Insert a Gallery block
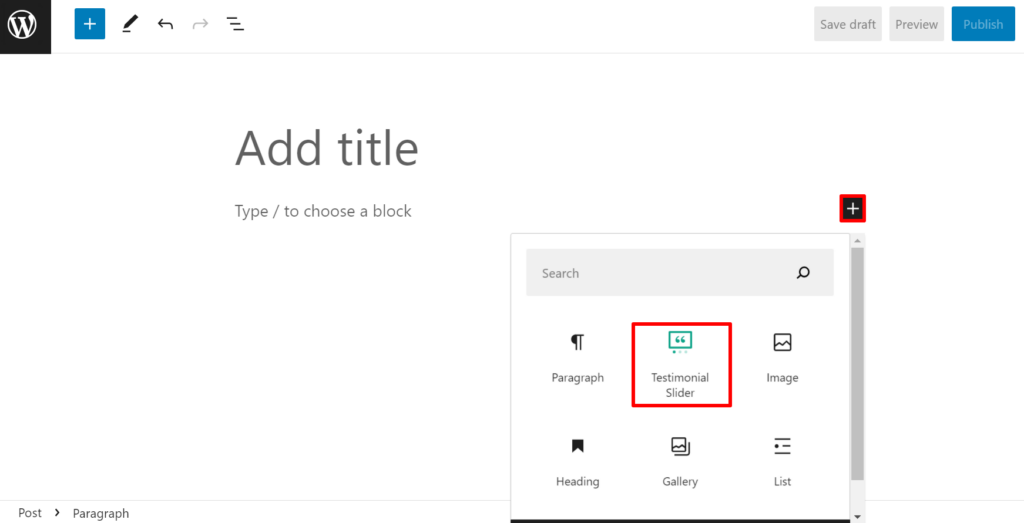Screen dimensions: 1024x523 [680, 460]
